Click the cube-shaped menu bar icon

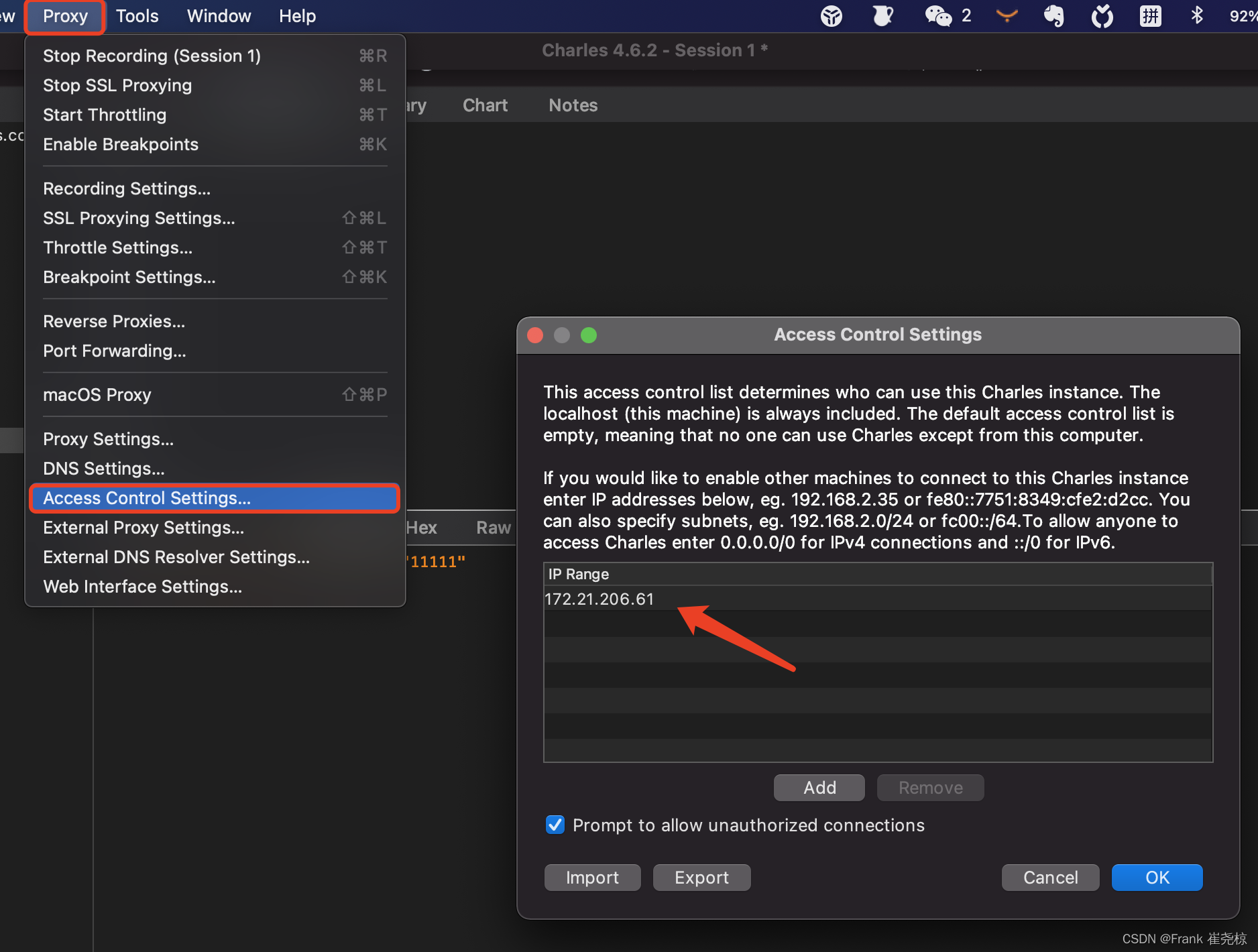click(x=832, y=15)
